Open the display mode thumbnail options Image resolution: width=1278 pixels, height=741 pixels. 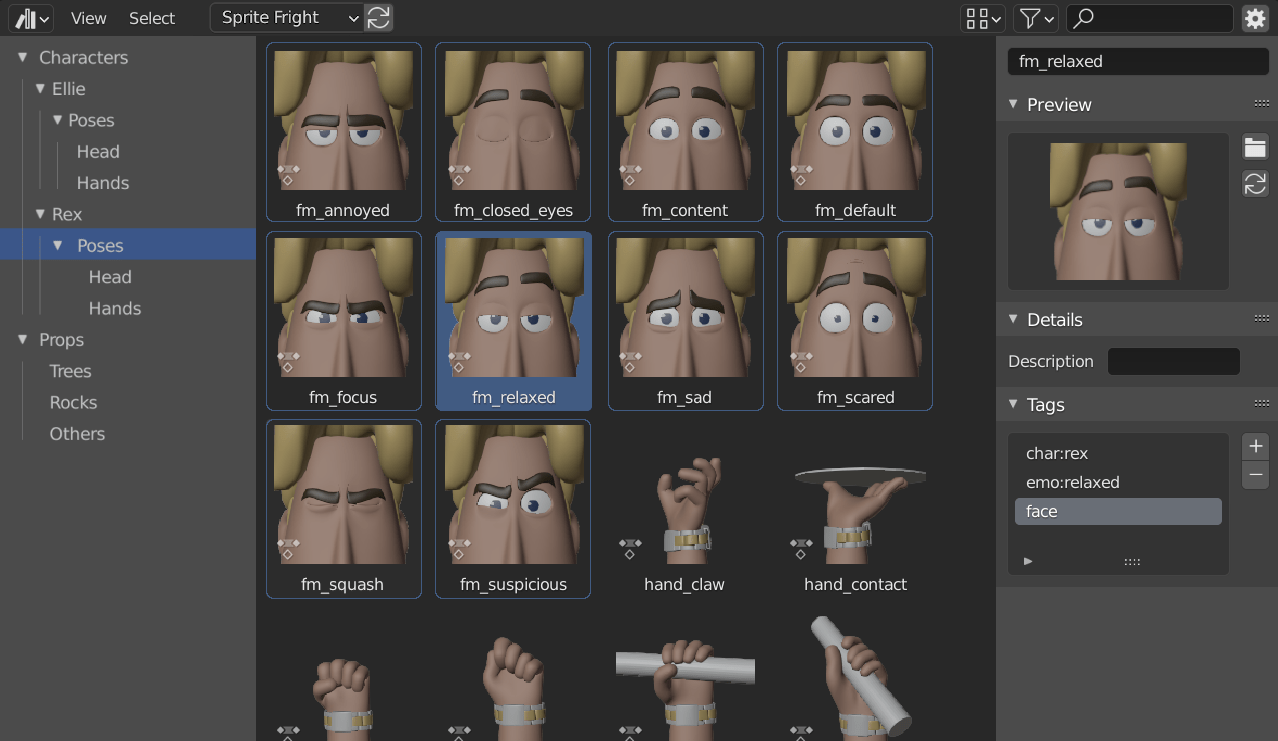(982, 18)
